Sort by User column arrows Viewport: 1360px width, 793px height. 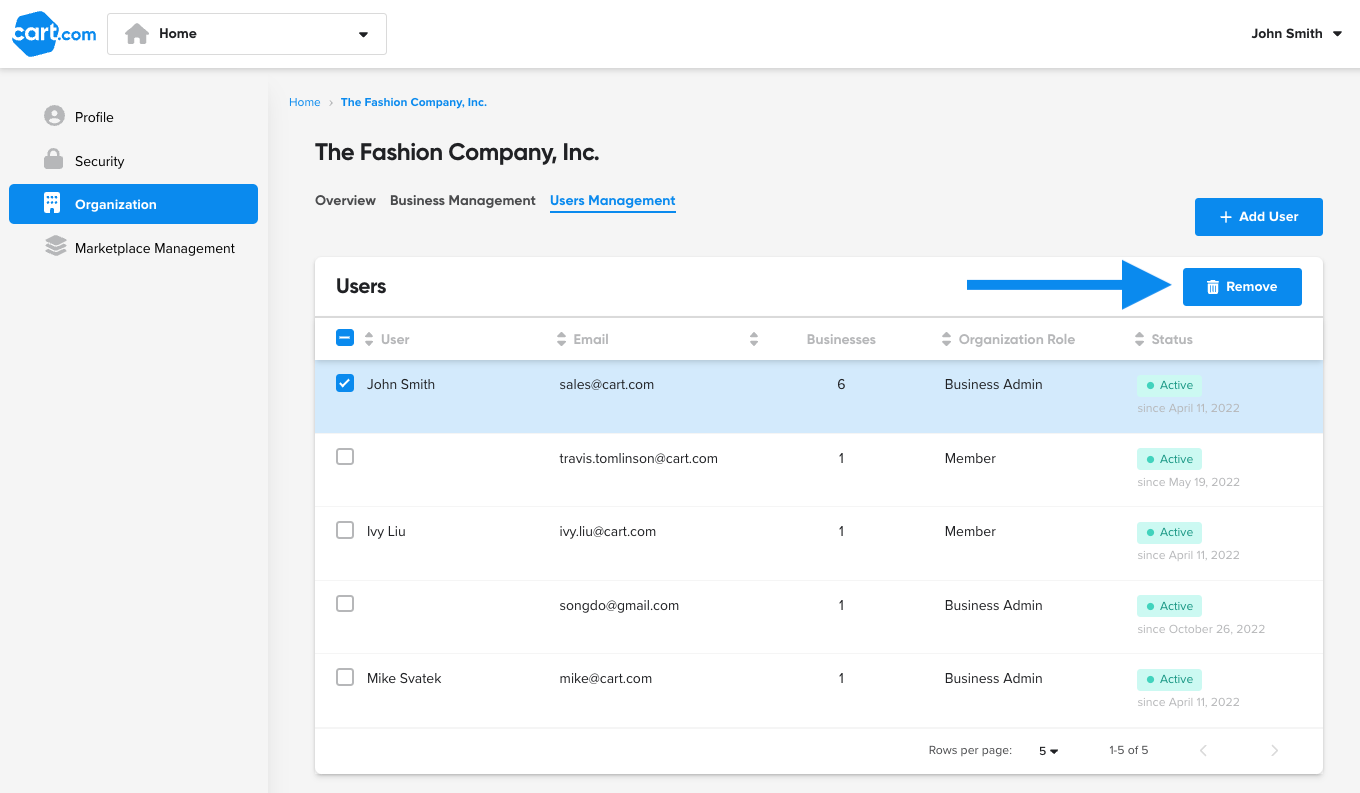pos(368,339)
